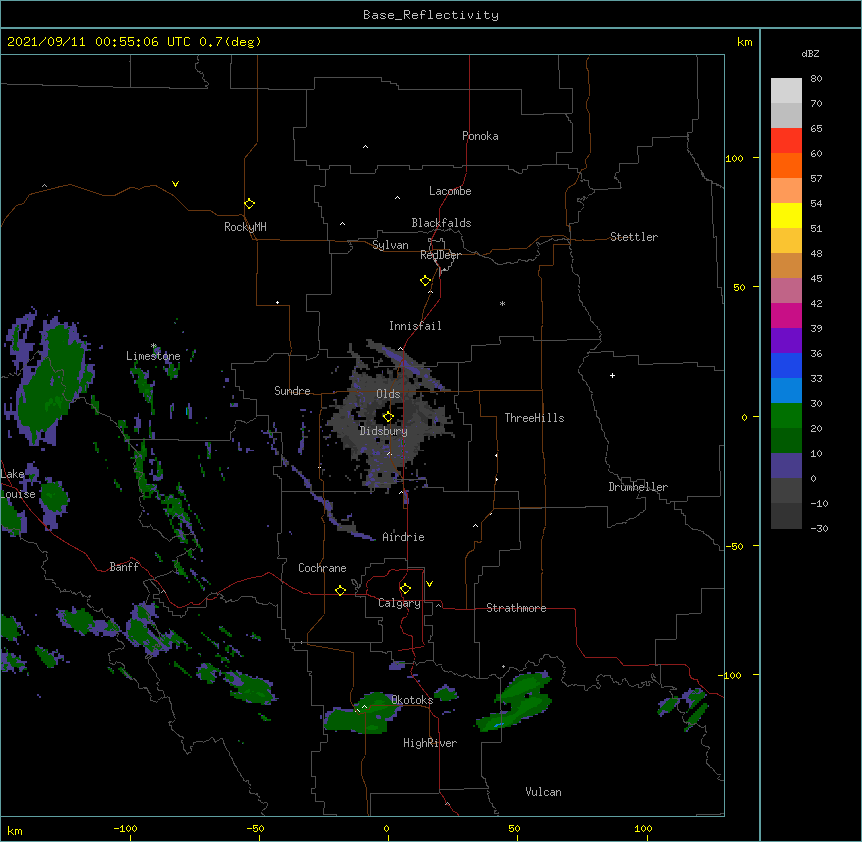Click the Sundre city label
This screenshot has height=842, width=862.
292,391
